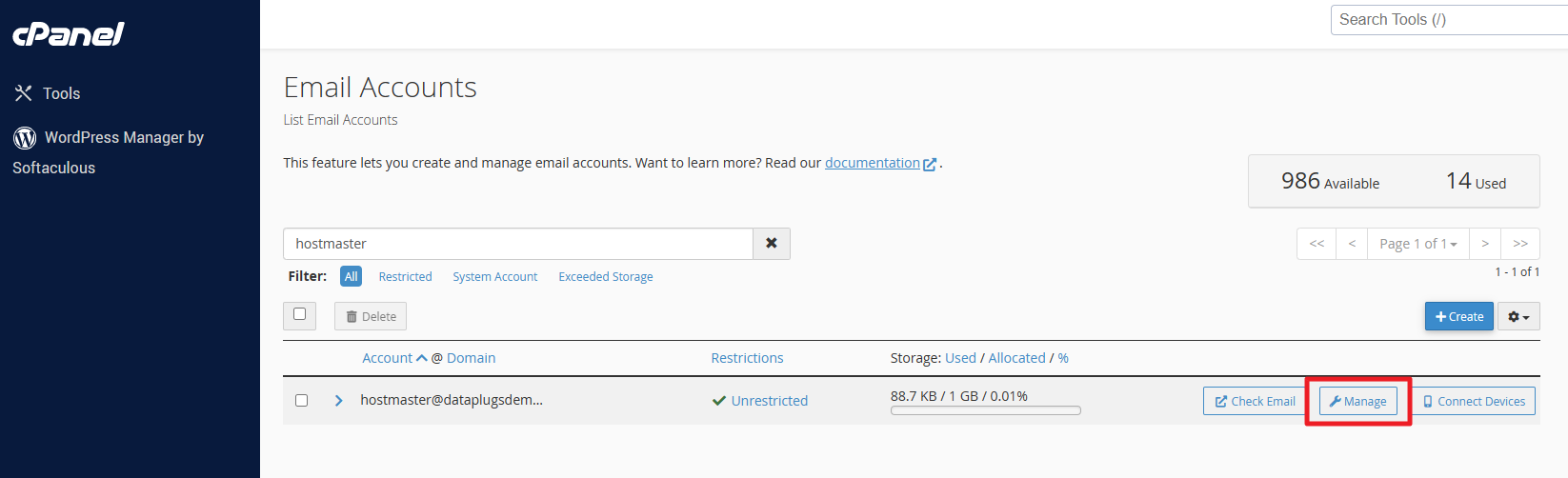1568x478 pixels.
Task: Click the hostmaster storage usage bar
Action: click(x=985, y=411)
